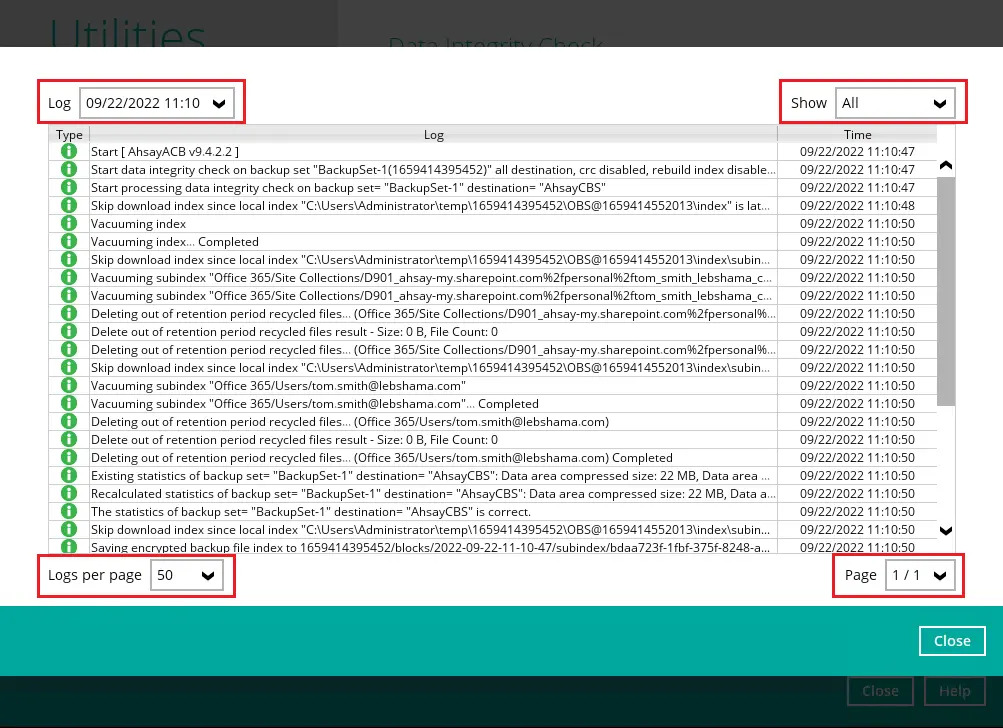Click info icon for 'Vacuuming index... Completed' row
1003x728 pixels.
click(69, 242)
